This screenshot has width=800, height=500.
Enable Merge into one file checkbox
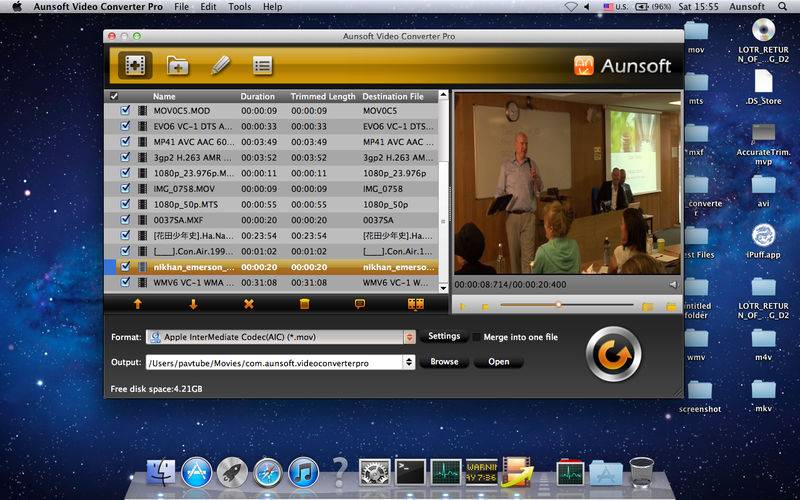(x=477, y=337)
